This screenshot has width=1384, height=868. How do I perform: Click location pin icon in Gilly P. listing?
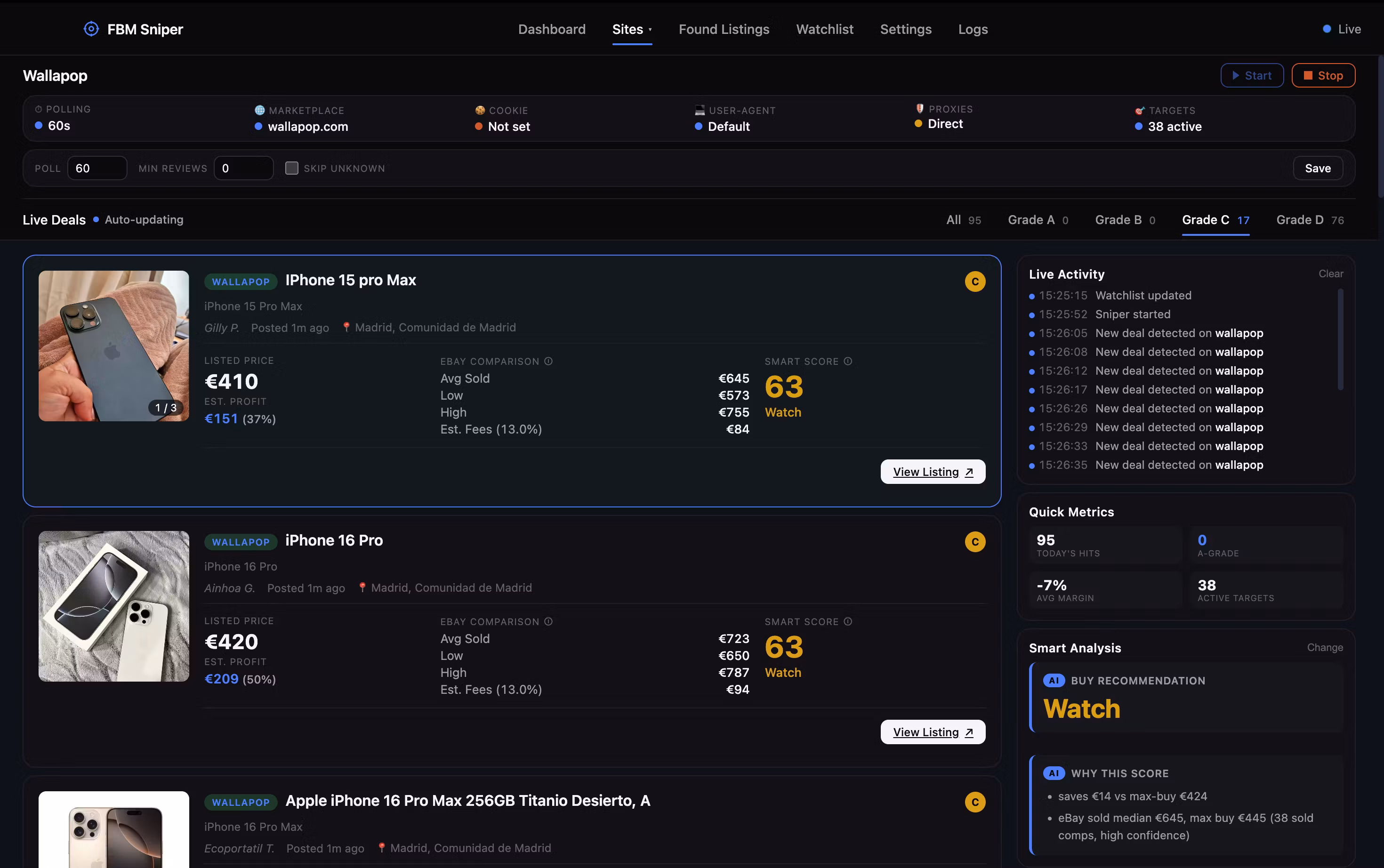point(346,327)
